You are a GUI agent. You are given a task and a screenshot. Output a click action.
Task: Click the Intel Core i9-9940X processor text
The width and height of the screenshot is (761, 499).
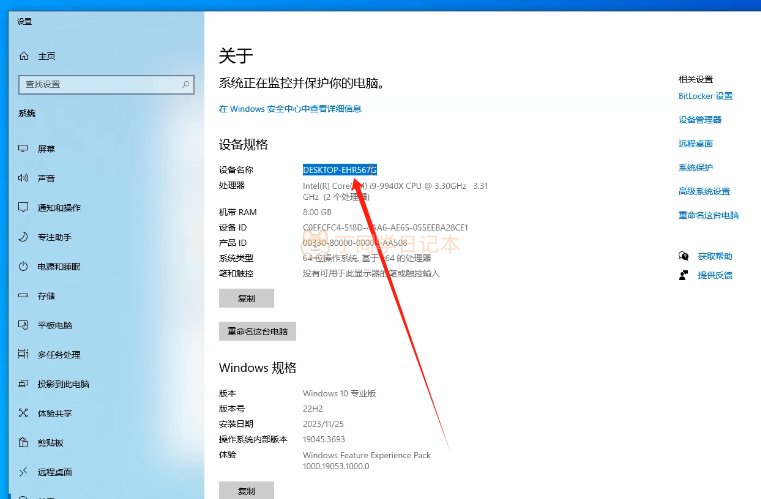click(x=395, y=191)
